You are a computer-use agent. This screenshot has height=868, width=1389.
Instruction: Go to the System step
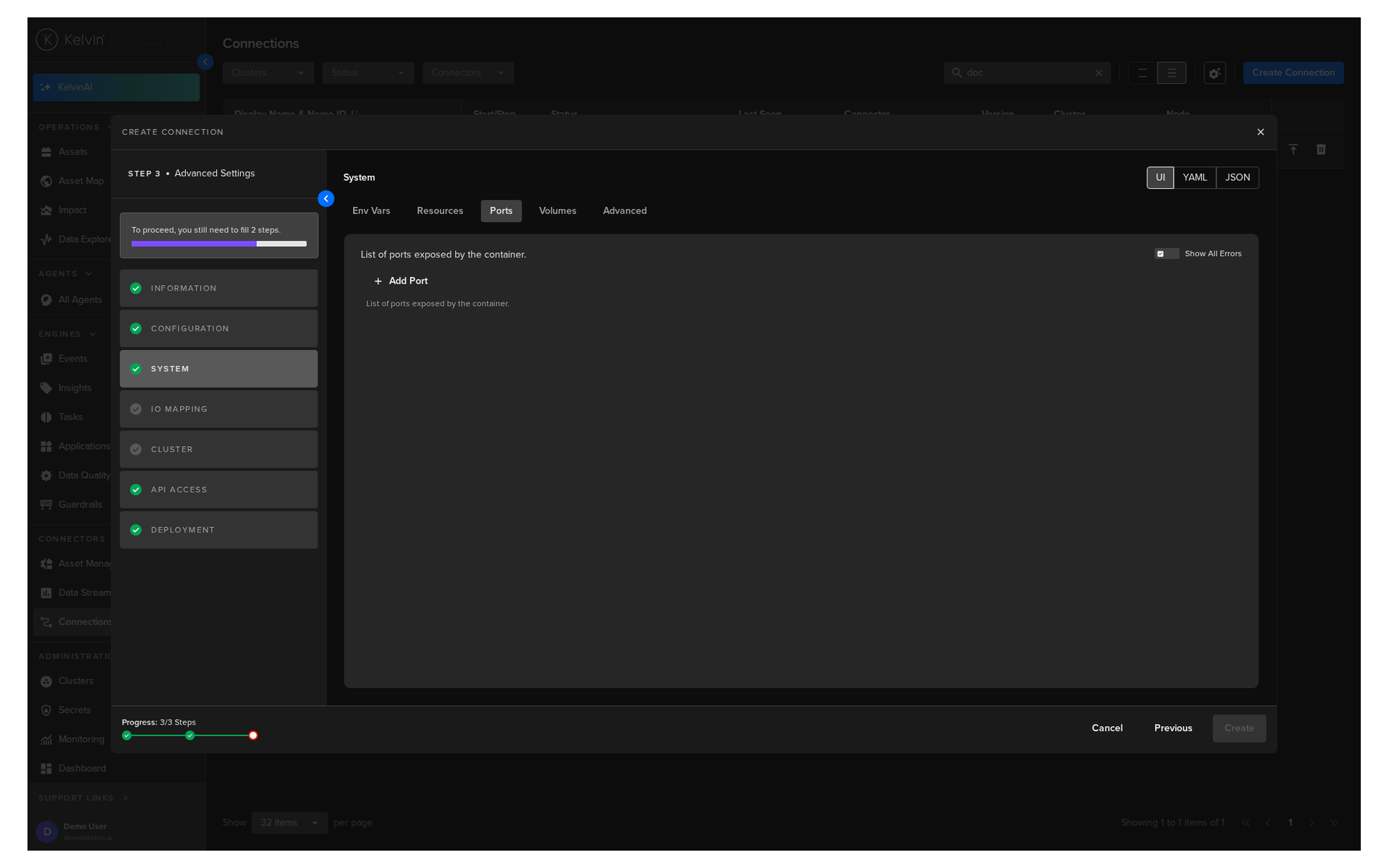[218, 369]
